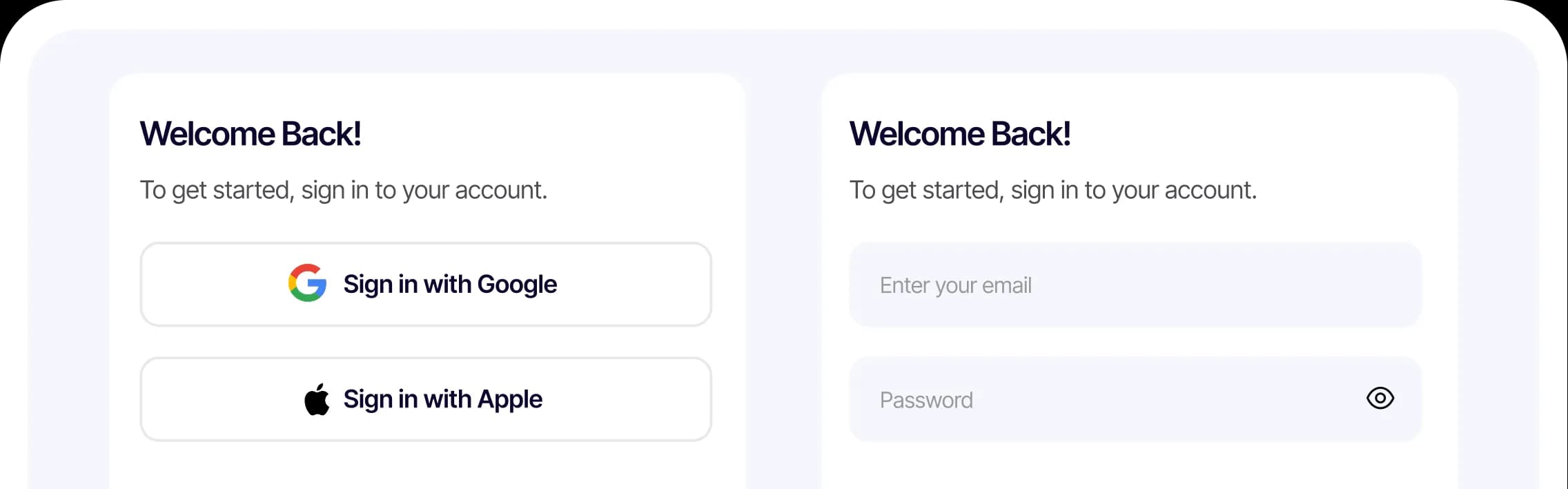
Task: Click the black Apple logo icon
Action: point(317,399)
